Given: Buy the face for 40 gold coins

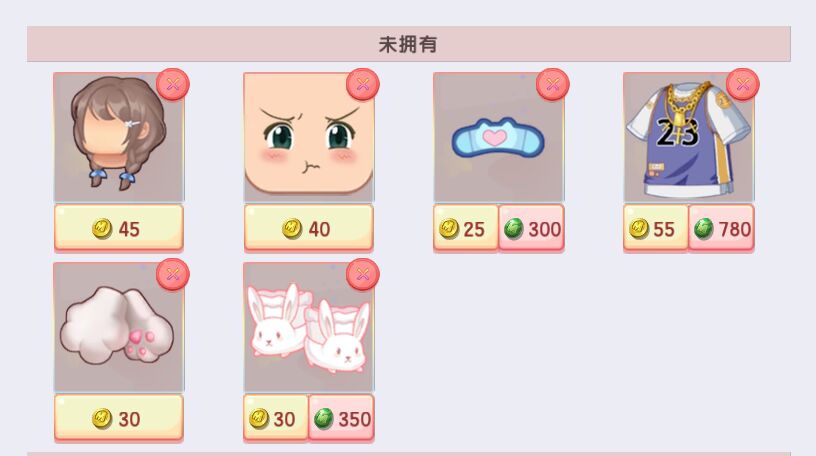Looking at the screenshot, I should pyautogui.click(x=309, y=228).
